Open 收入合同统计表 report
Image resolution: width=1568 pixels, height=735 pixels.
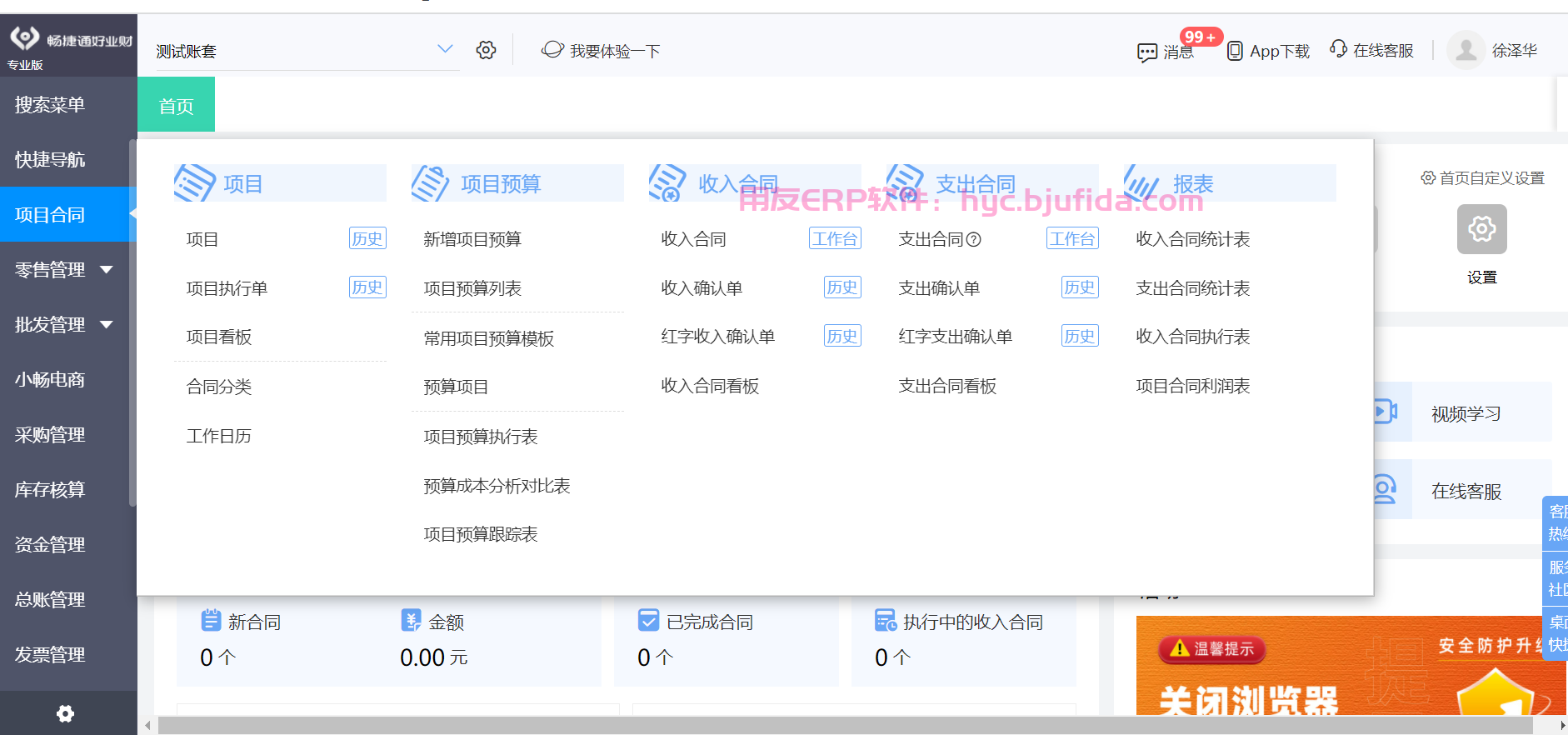click(1193, 239)
